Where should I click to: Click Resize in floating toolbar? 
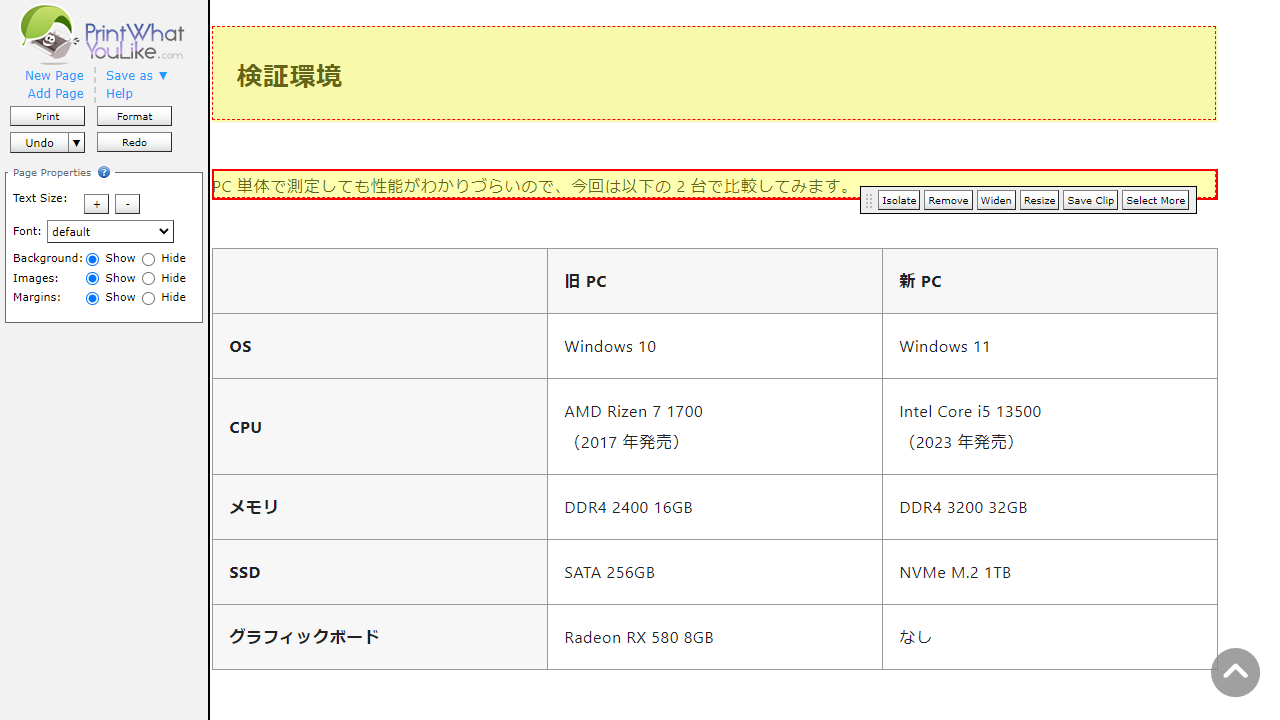click(x=1039, y=201)
